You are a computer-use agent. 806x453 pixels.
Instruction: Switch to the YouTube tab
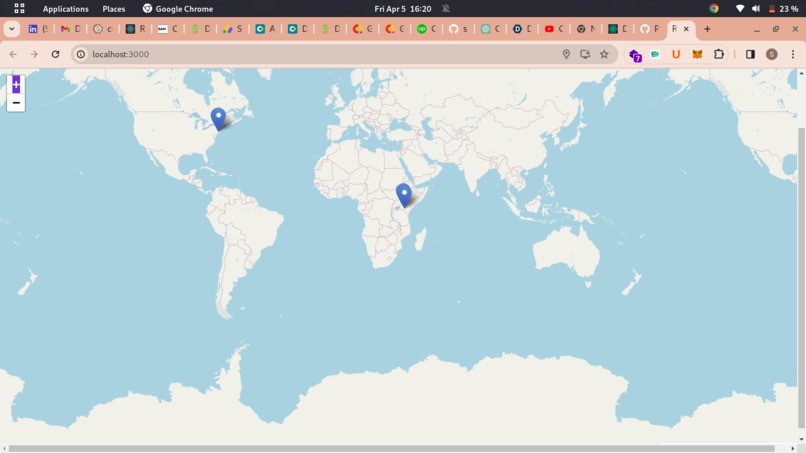(554, 29)
